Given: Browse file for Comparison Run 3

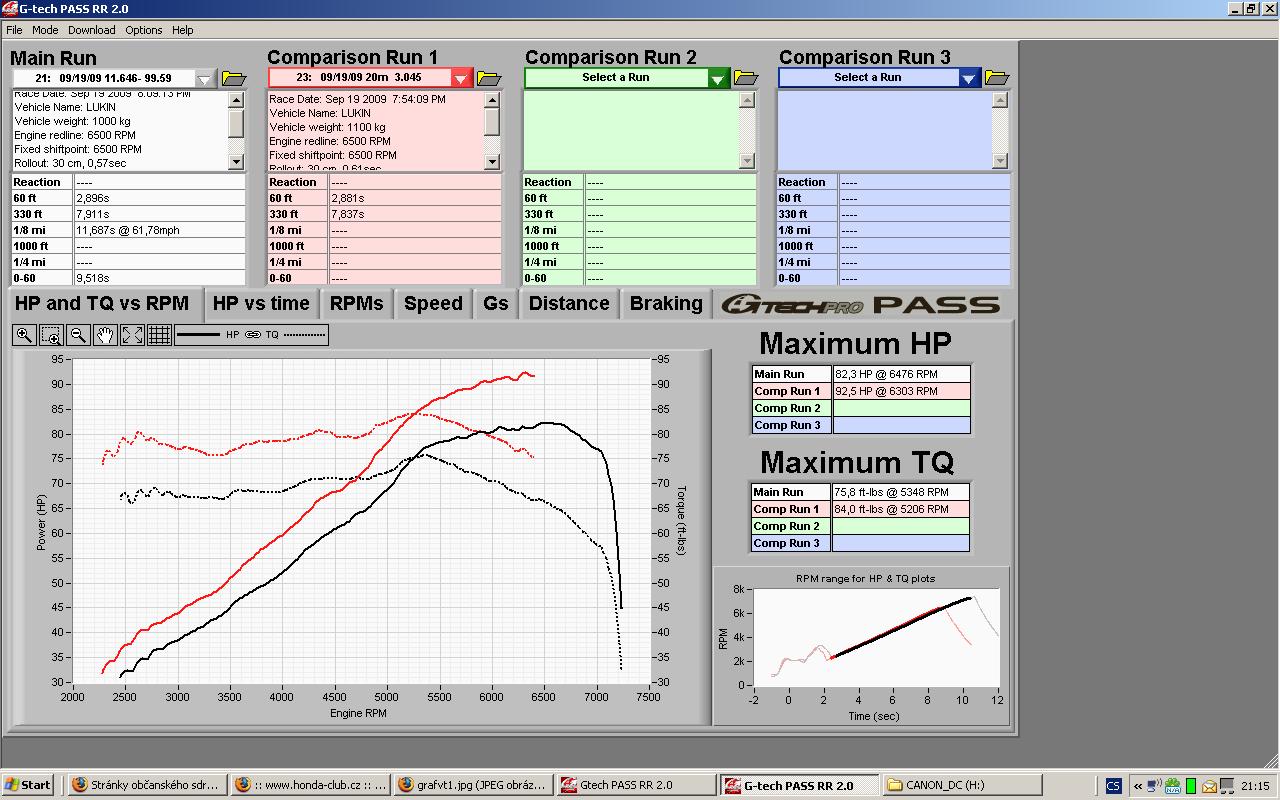Looking at the screenshot, I should pos(997,78).
